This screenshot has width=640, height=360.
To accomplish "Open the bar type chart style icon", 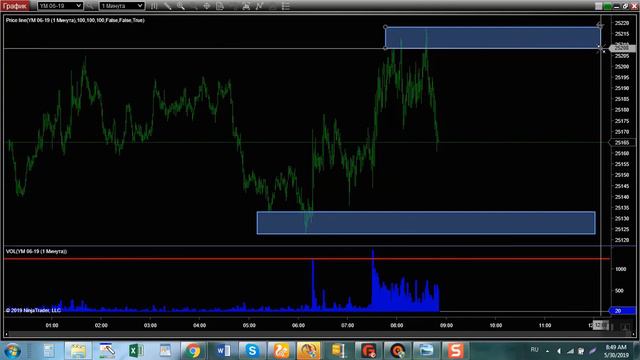I will point(154,6).
